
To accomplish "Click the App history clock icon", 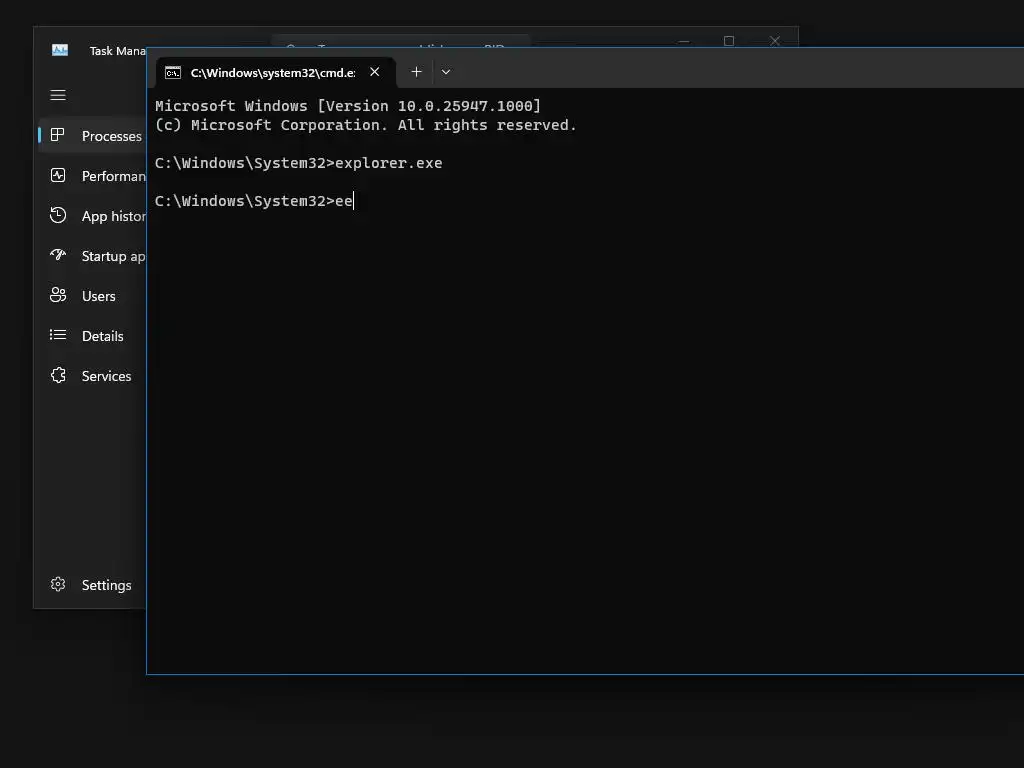I will tap(57, 215).
